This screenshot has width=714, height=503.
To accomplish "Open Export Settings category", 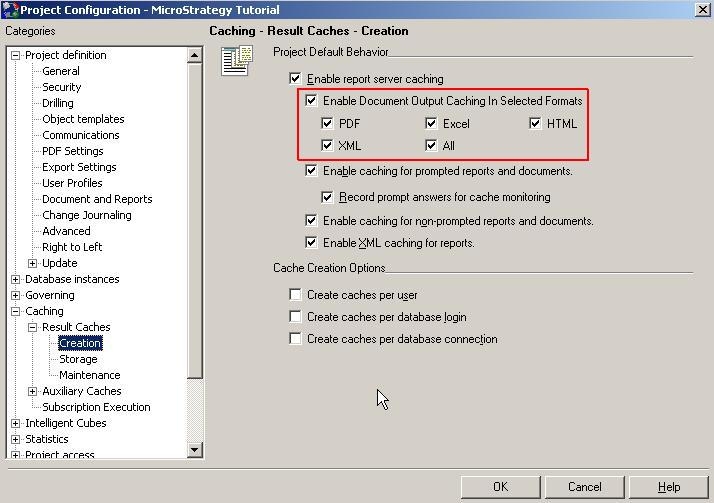I will pos(79,167).
